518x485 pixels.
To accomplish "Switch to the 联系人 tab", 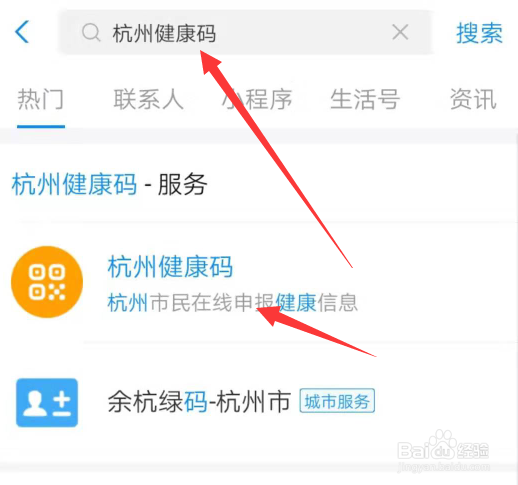I will pyautogui.click(x=148, y=99).
